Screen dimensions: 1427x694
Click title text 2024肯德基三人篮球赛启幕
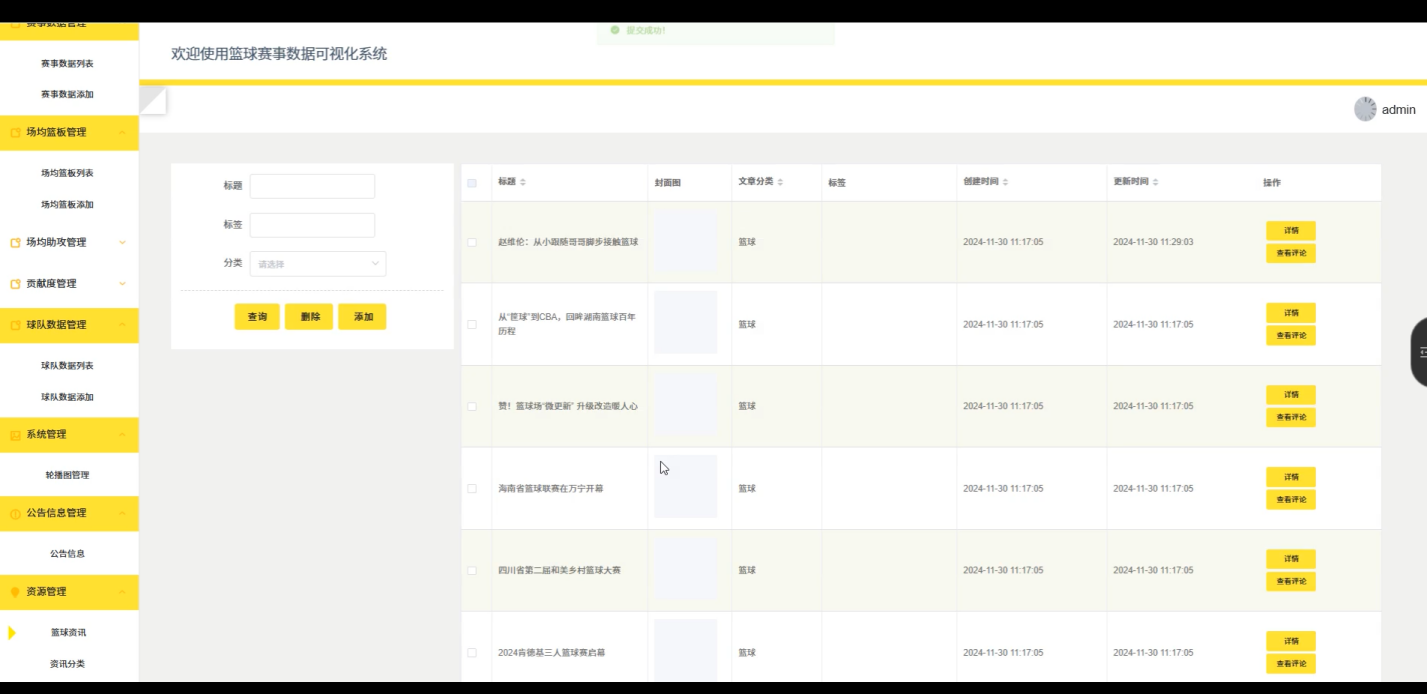(x=551, y=652)
